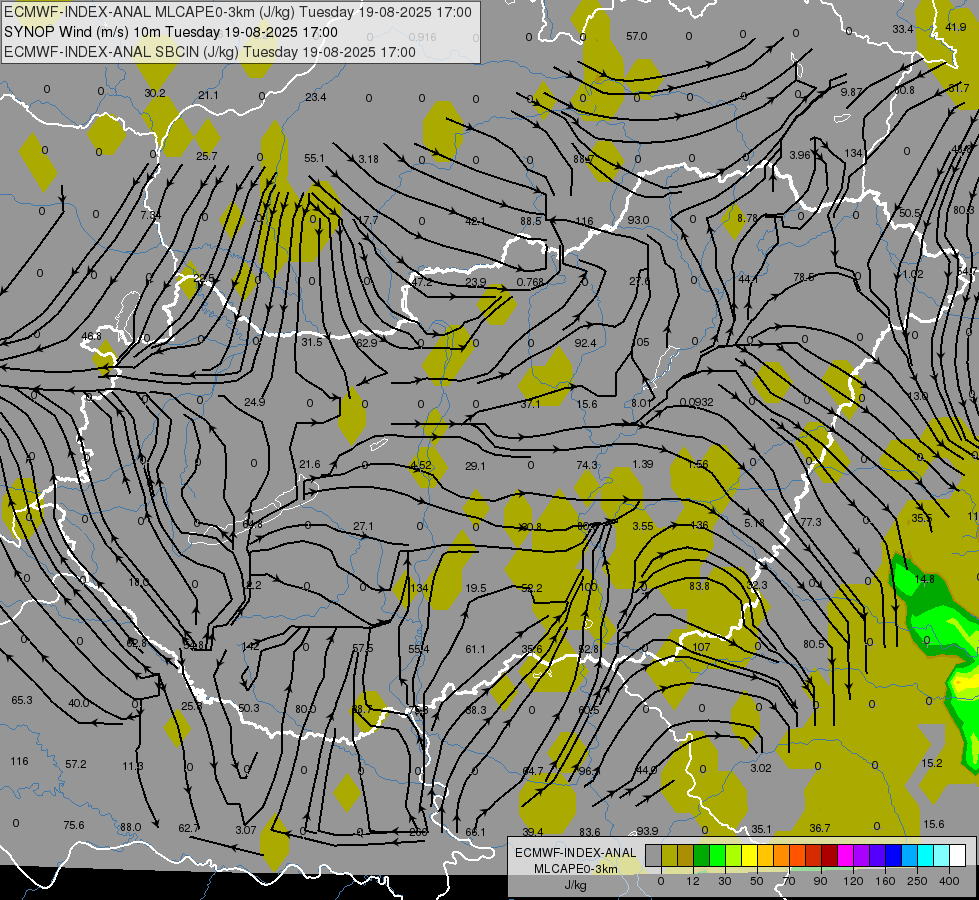Click the map value '50.3'
This screenshot has width=979, height=900.
(x=248, y=708)
